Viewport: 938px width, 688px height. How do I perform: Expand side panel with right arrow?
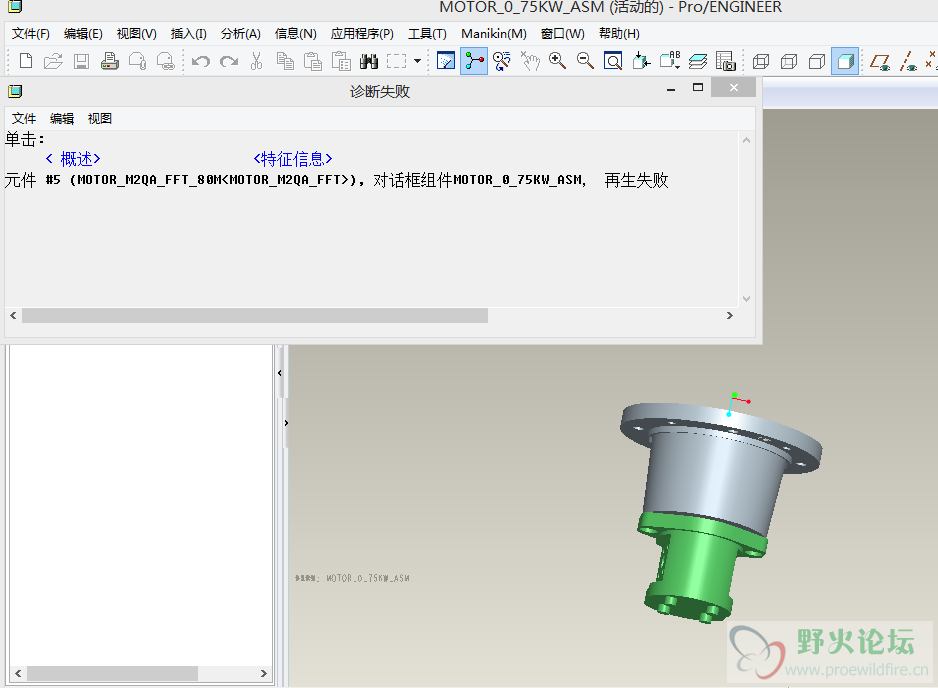coord(287,423)
